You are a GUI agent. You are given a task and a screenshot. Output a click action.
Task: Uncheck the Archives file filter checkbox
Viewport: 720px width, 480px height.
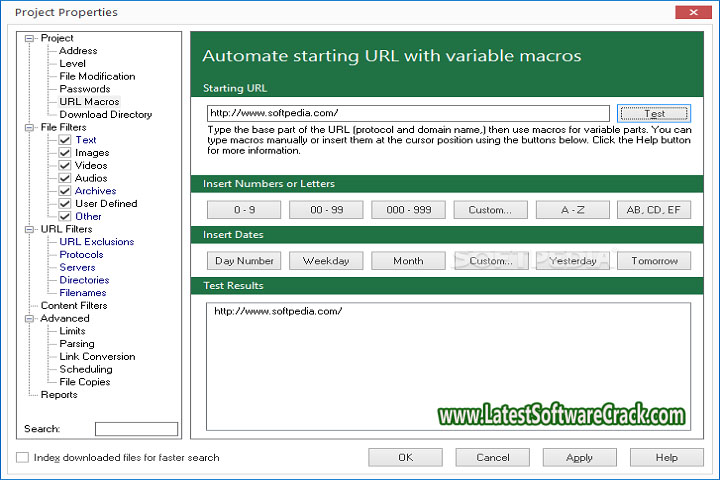pos(65,191)
